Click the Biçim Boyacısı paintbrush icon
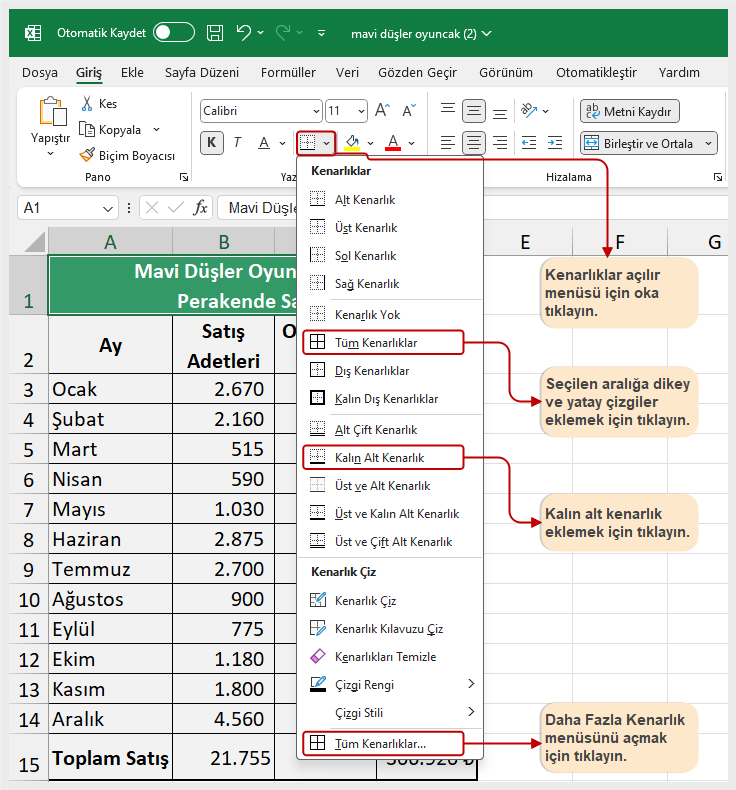The image size is (736, 790). tap(87, 155)
